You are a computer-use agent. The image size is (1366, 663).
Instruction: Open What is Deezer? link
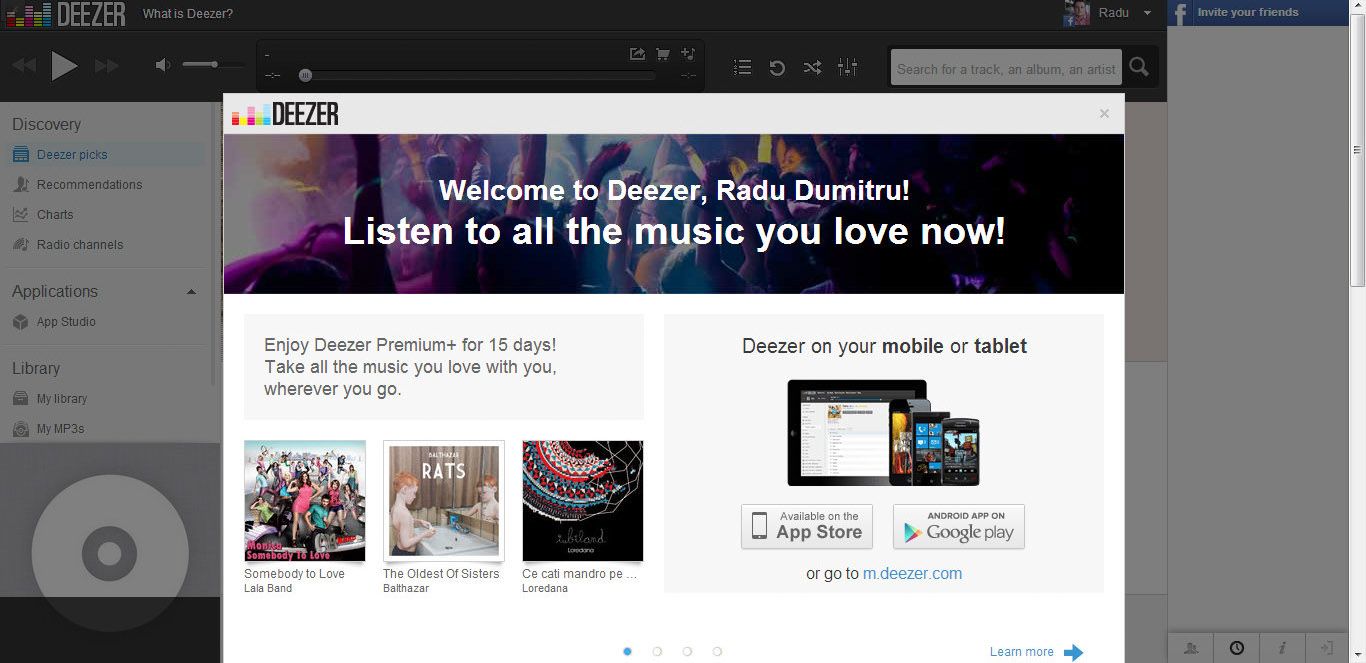pos(188,14)
